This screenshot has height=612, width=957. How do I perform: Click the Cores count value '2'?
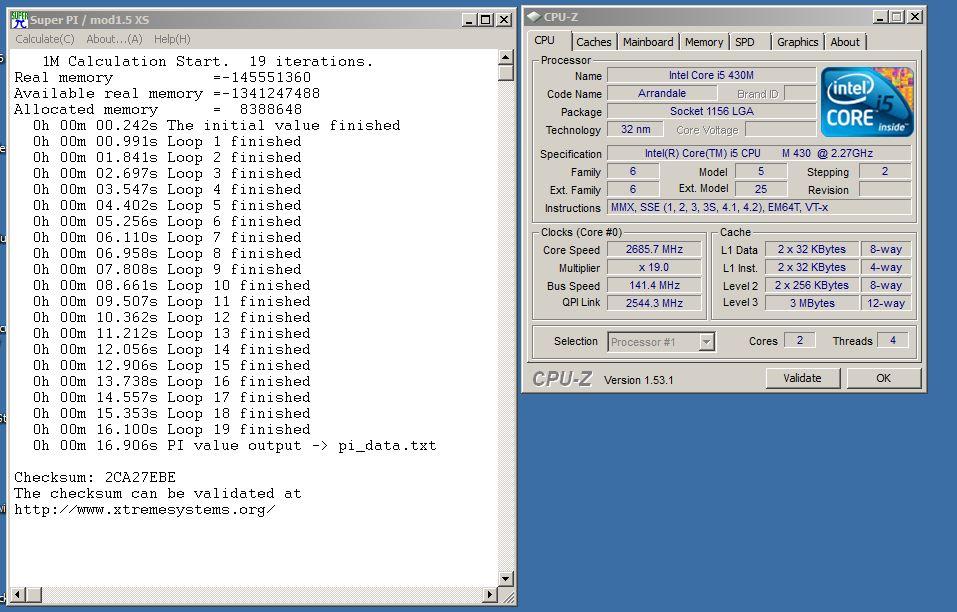pyautogui.click(x=800, y=340)
